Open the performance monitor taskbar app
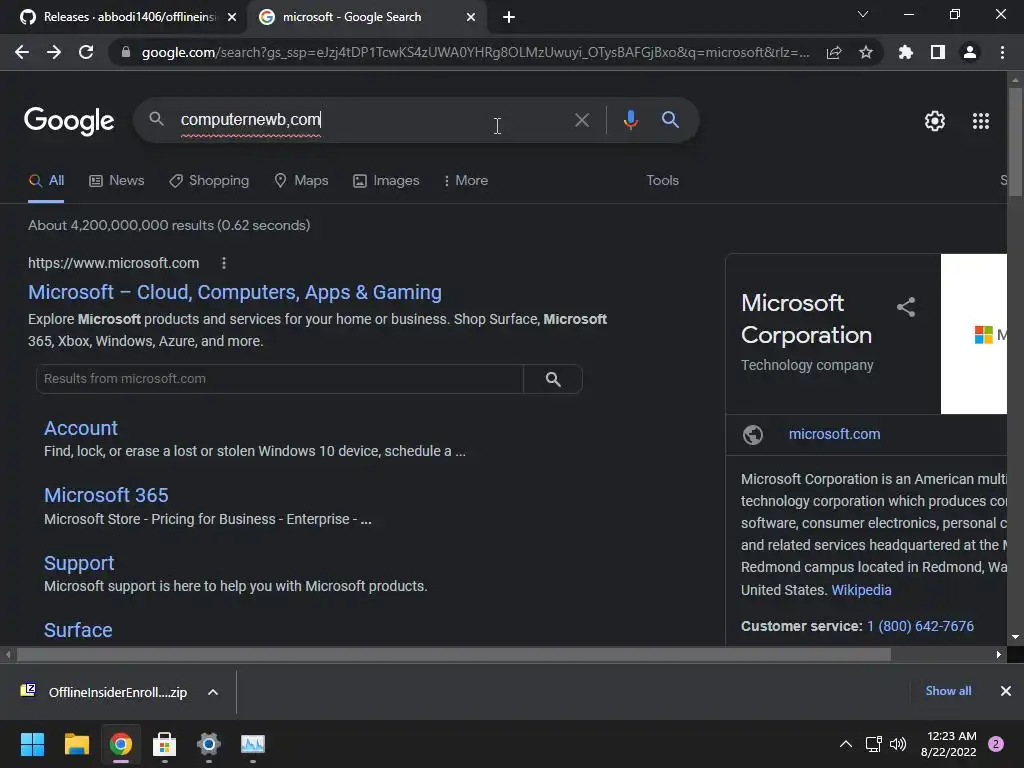 click(253, 744)
